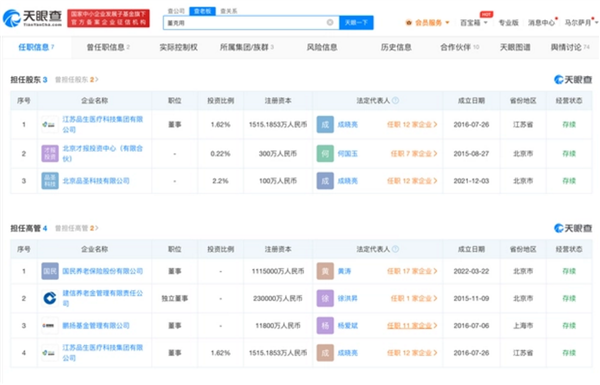Open the 马尔萨月 user account dropdown

click(x=581, y=23)
